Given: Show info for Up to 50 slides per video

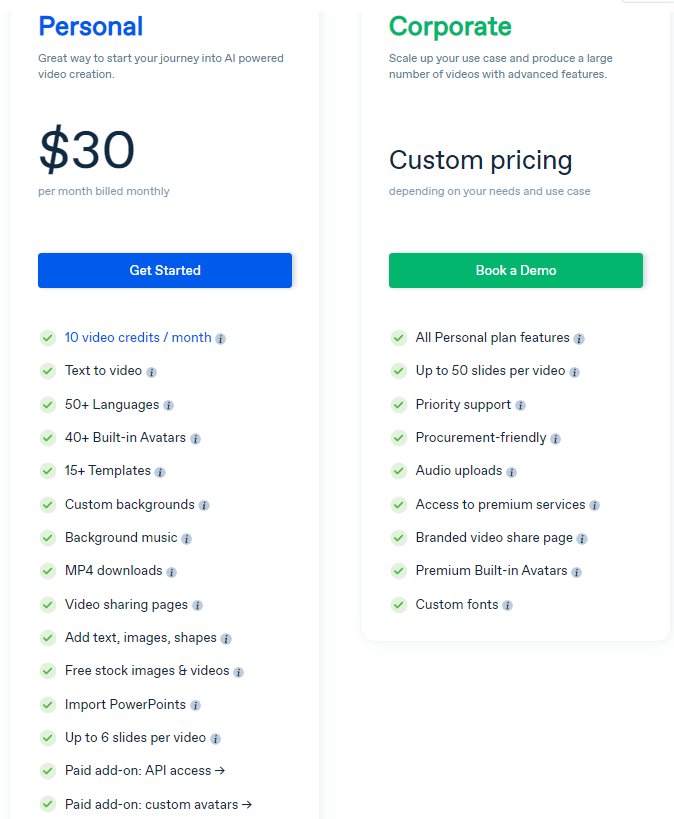Looking at the screenshot, I should 574,372.
